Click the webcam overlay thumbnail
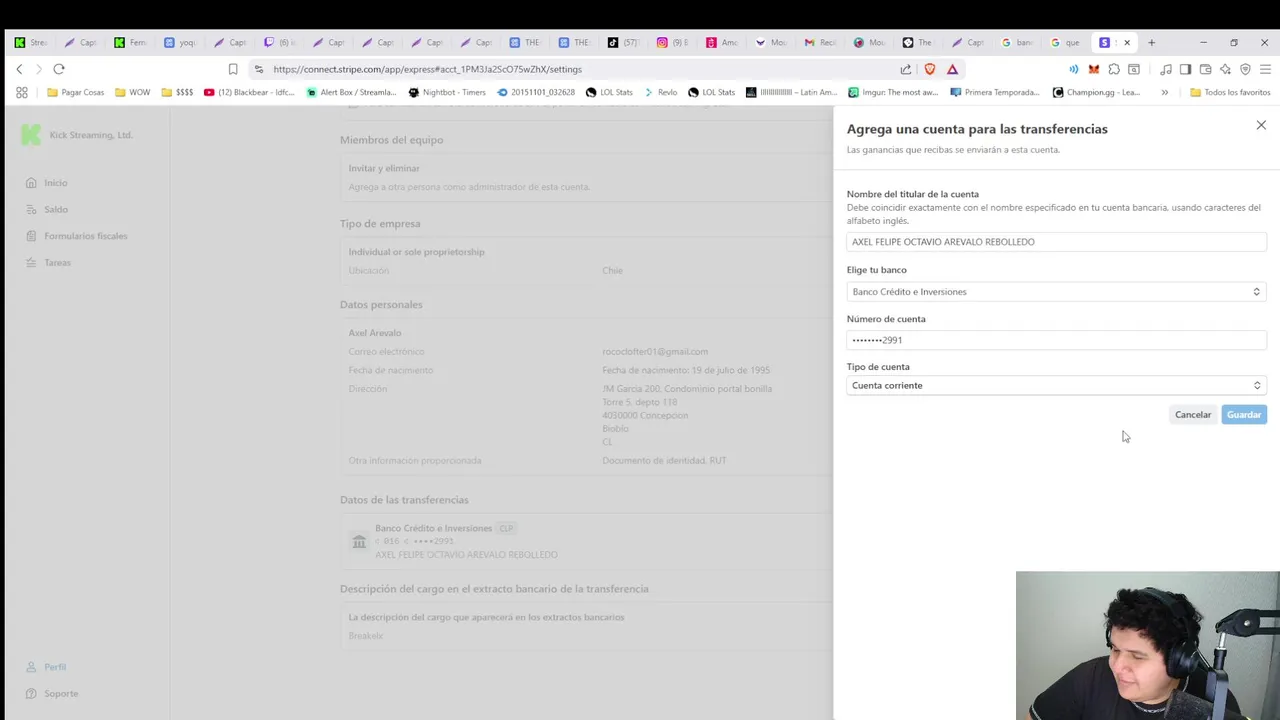Screen dimensions: 1280x720 (x=1147, y=645)
